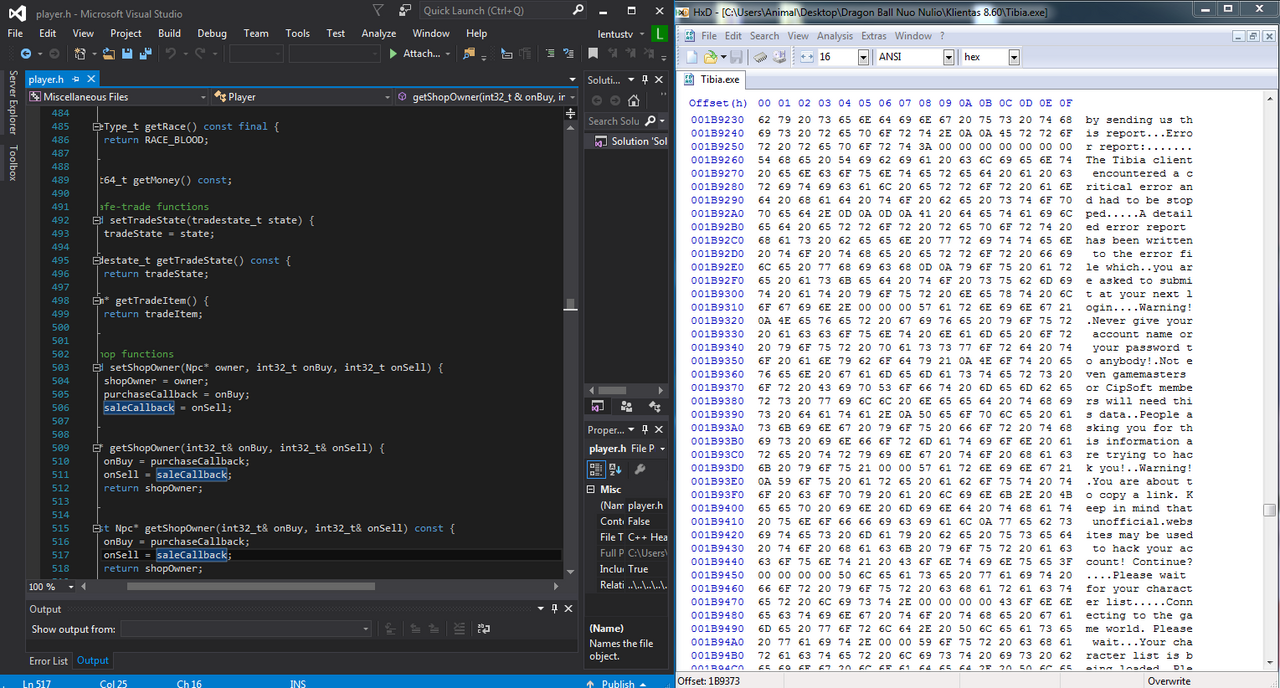Collapse the Misc category in Properties
This screenshot has width=1280, height=688.
pyautogui.click(x=592, y=489)
